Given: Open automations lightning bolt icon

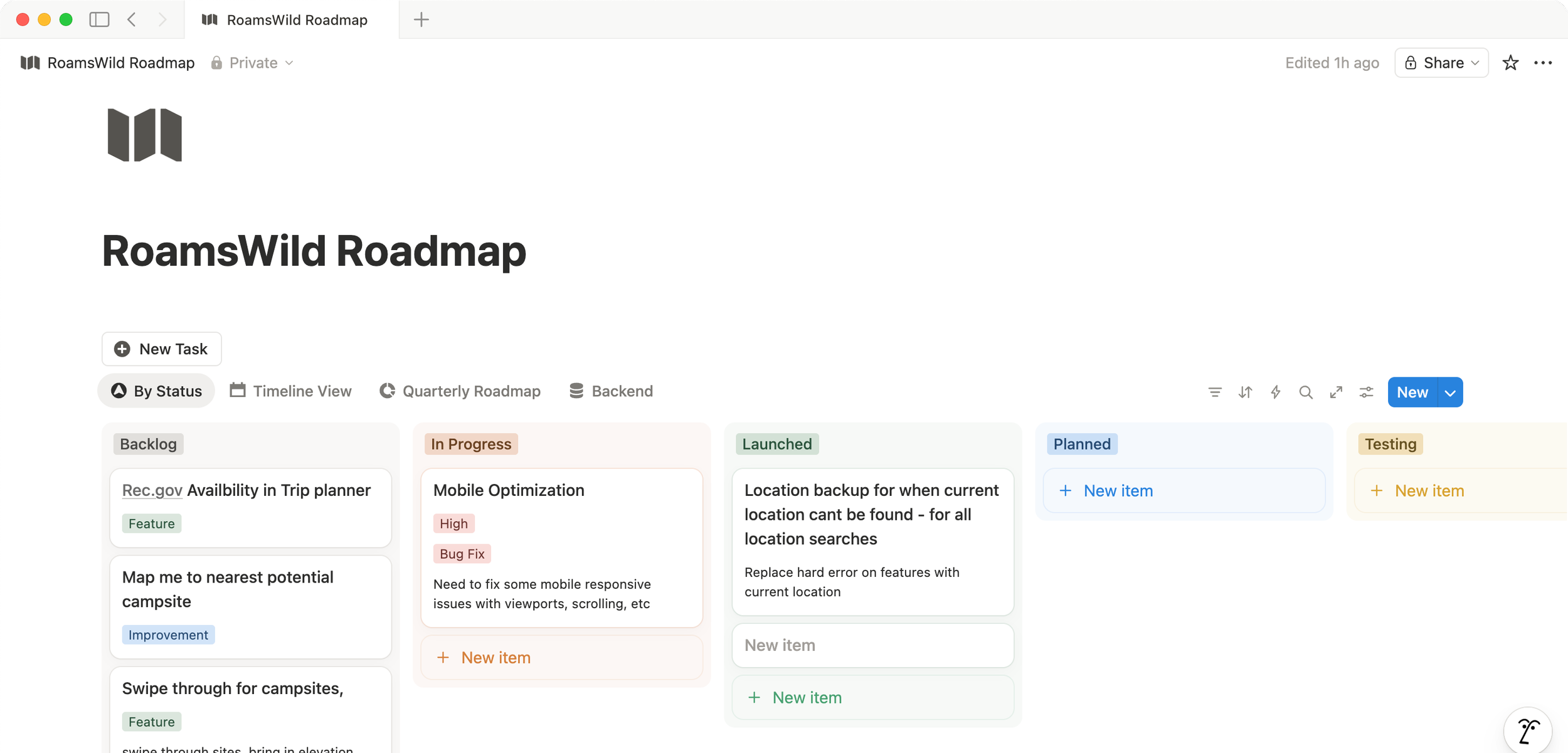Looking at the screenshot, I should 1275,392.
